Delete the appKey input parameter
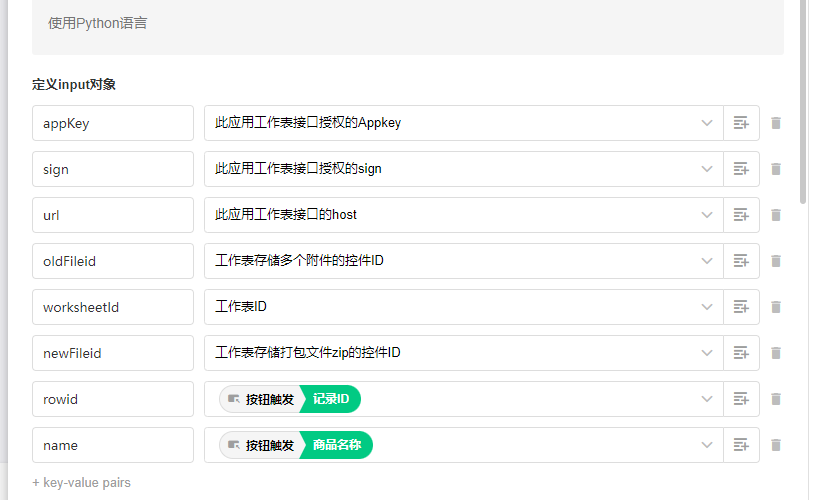This screenshot has width=821, height=500. coord(776,123)
